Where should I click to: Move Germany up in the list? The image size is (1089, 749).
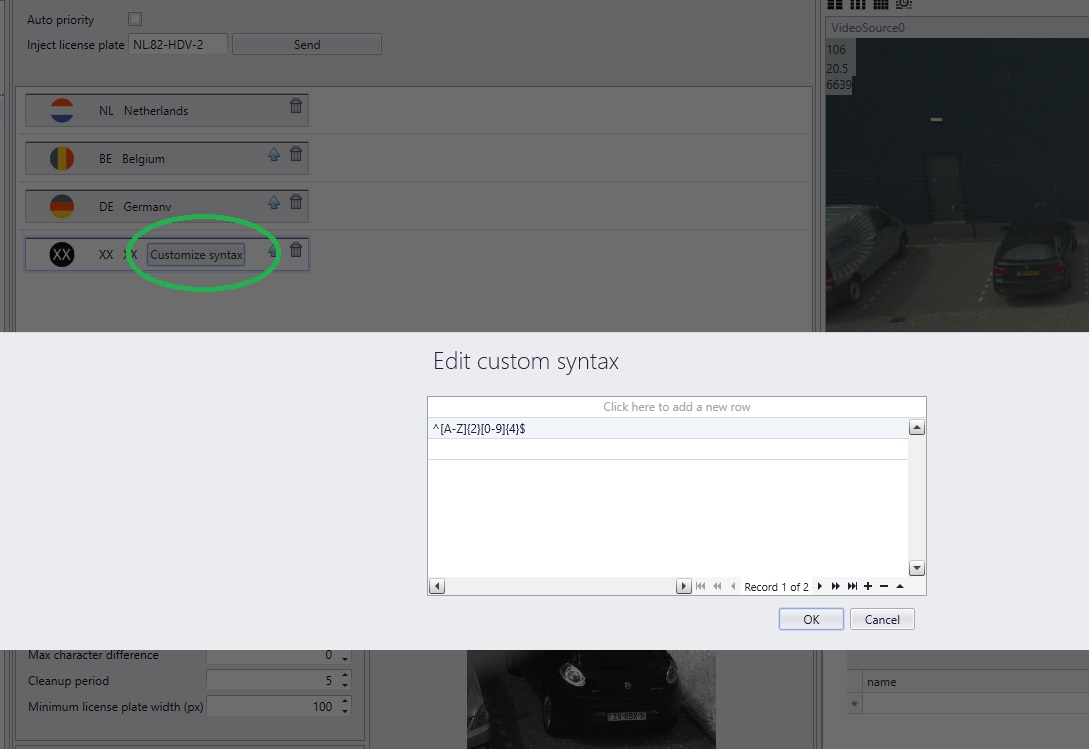tap(274, 202)
